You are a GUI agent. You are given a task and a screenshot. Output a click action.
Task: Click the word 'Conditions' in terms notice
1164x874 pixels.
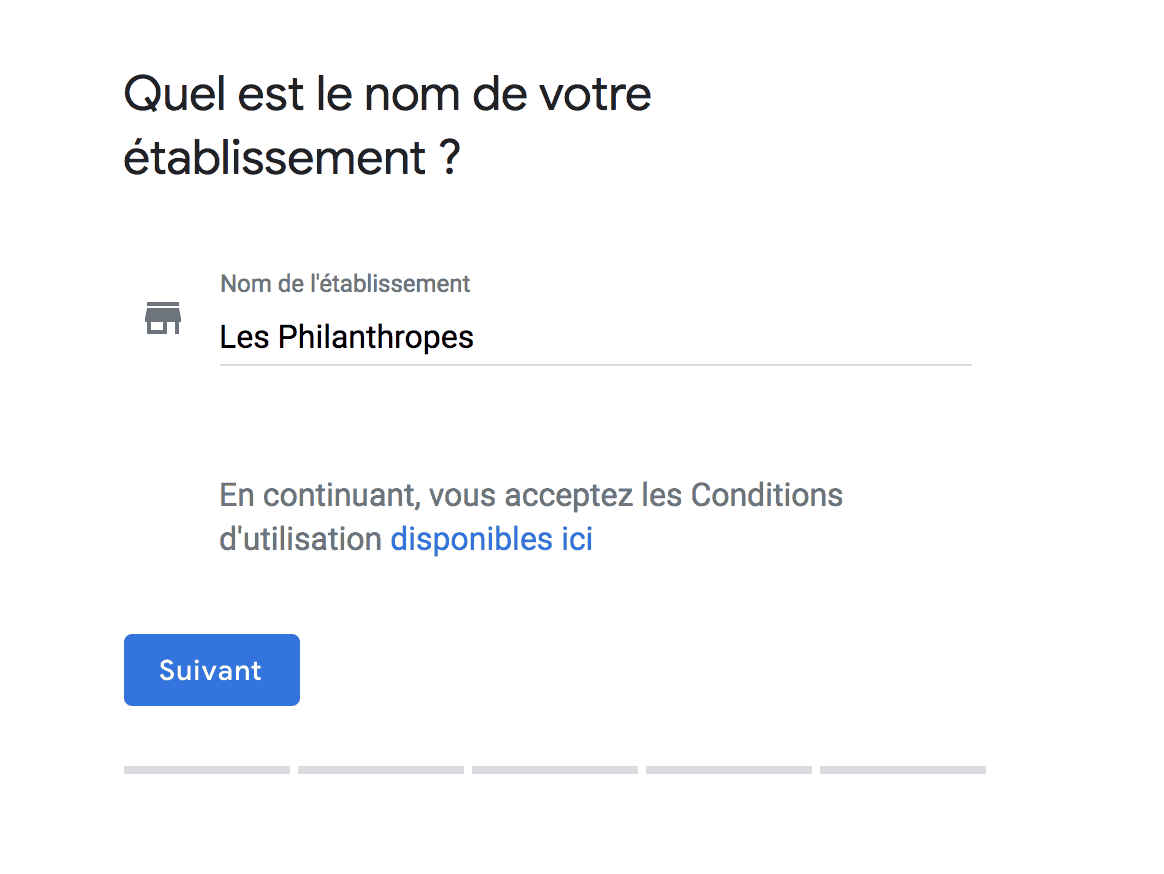pyautogui.click(x=767, y=495)
